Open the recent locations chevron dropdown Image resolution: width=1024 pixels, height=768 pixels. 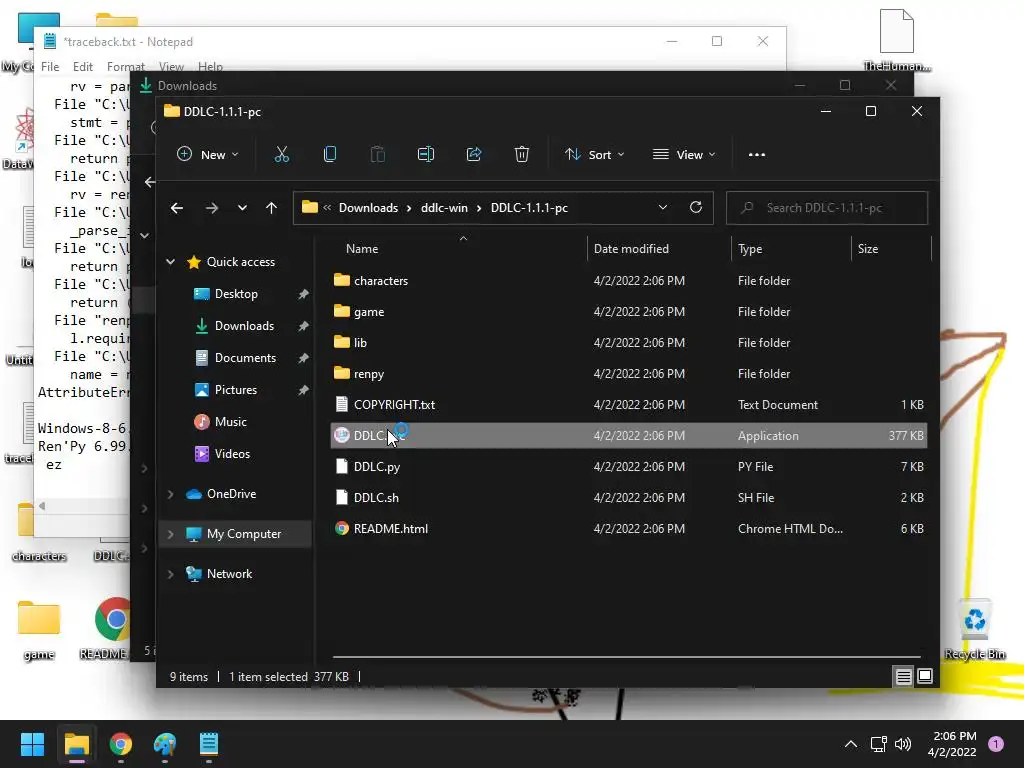242,208
